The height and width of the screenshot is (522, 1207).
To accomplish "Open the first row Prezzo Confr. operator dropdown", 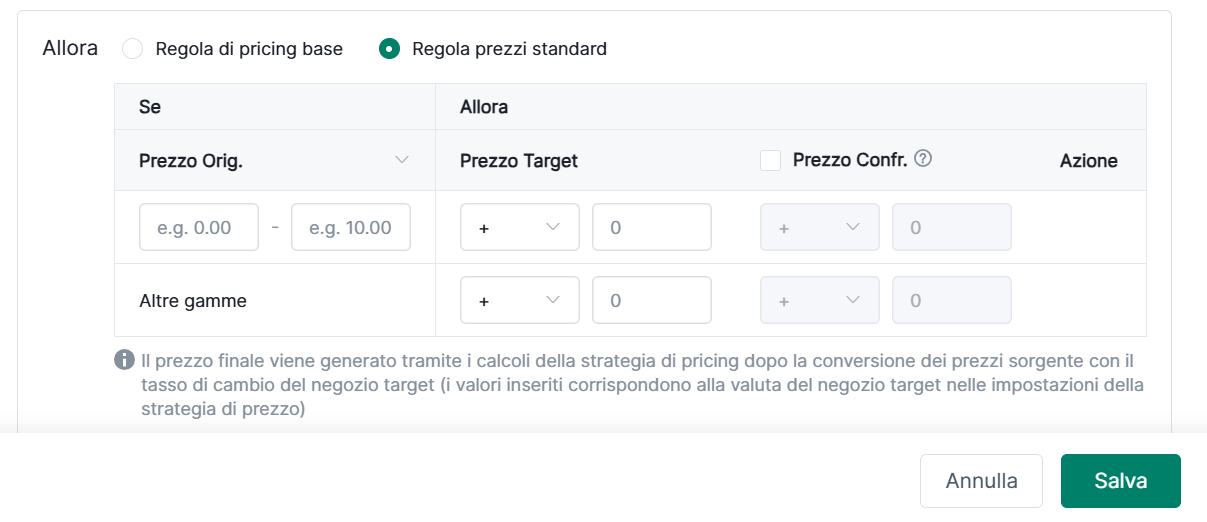I will coord(819,227).
